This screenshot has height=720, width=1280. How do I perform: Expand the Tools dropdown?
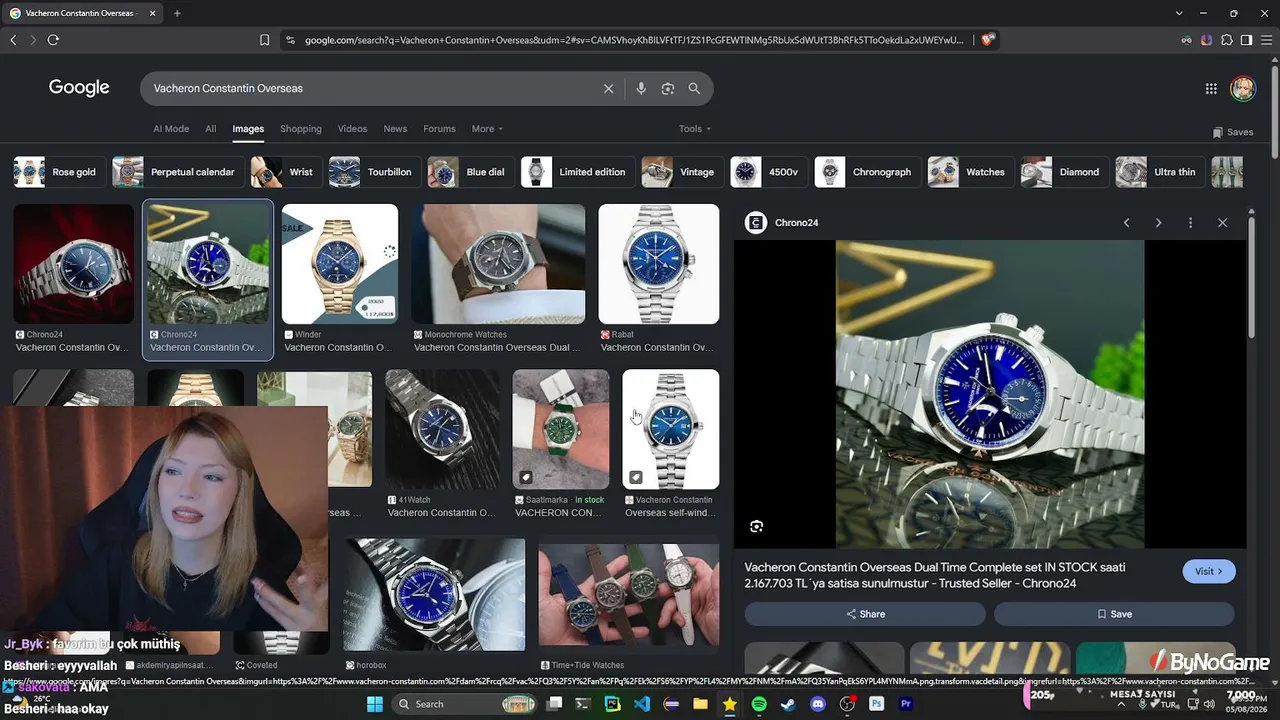(x=695, y=129)
